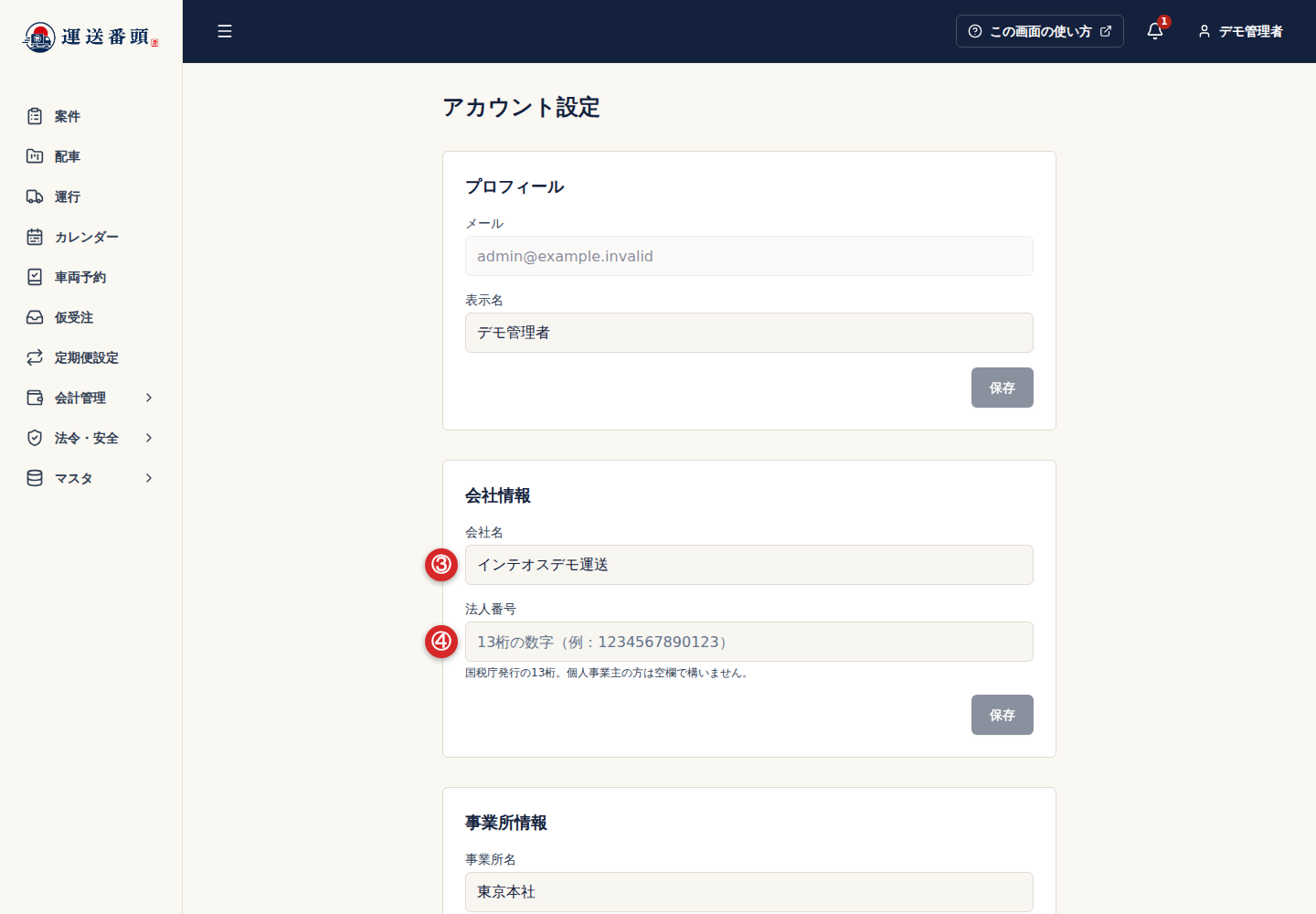Click the 法令・安全 shield icon
The width and height of the screenshot is (1316, 914).
pyautogui.click(x=35, y=438)
